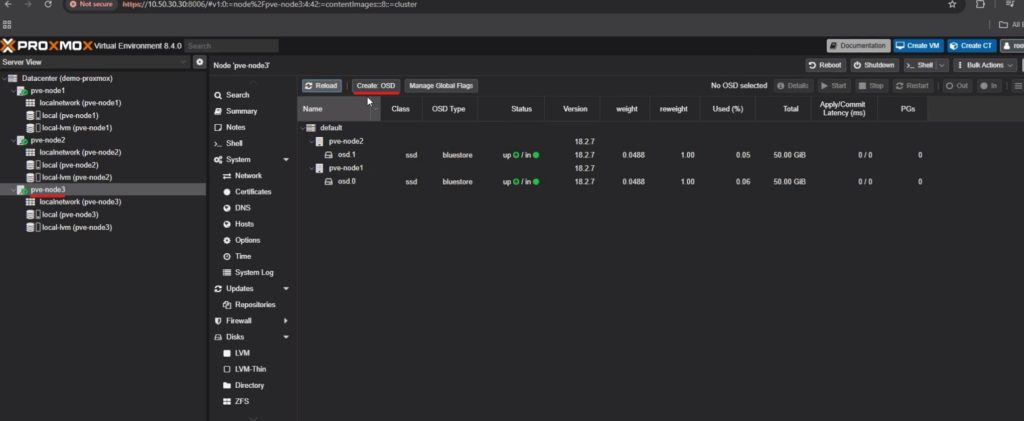Reboot the pve-node3 node
Screen dimensions: 1024x421
pyautogui.click(x=825, y=65)
